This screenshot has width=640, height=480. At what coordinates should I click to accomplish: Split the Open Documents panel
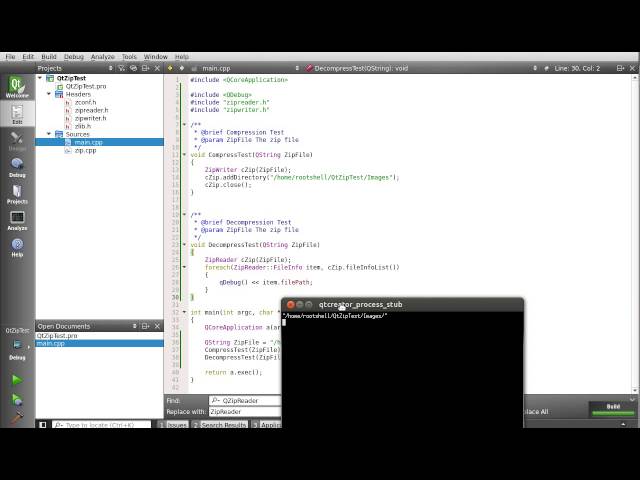145,326
